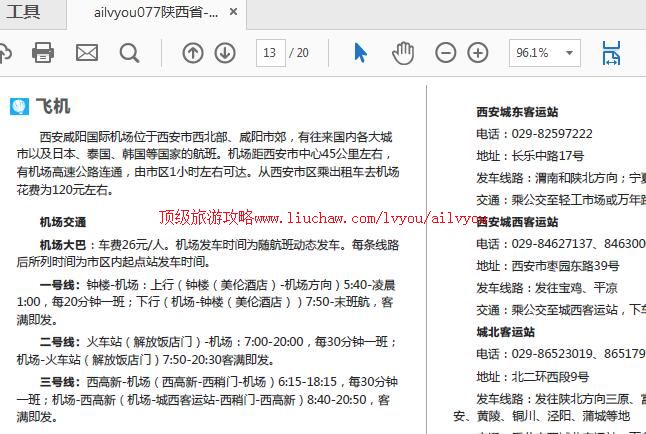Activate the hand pan tool
This screenshot has width=646, height=434.
click(402, 52)
